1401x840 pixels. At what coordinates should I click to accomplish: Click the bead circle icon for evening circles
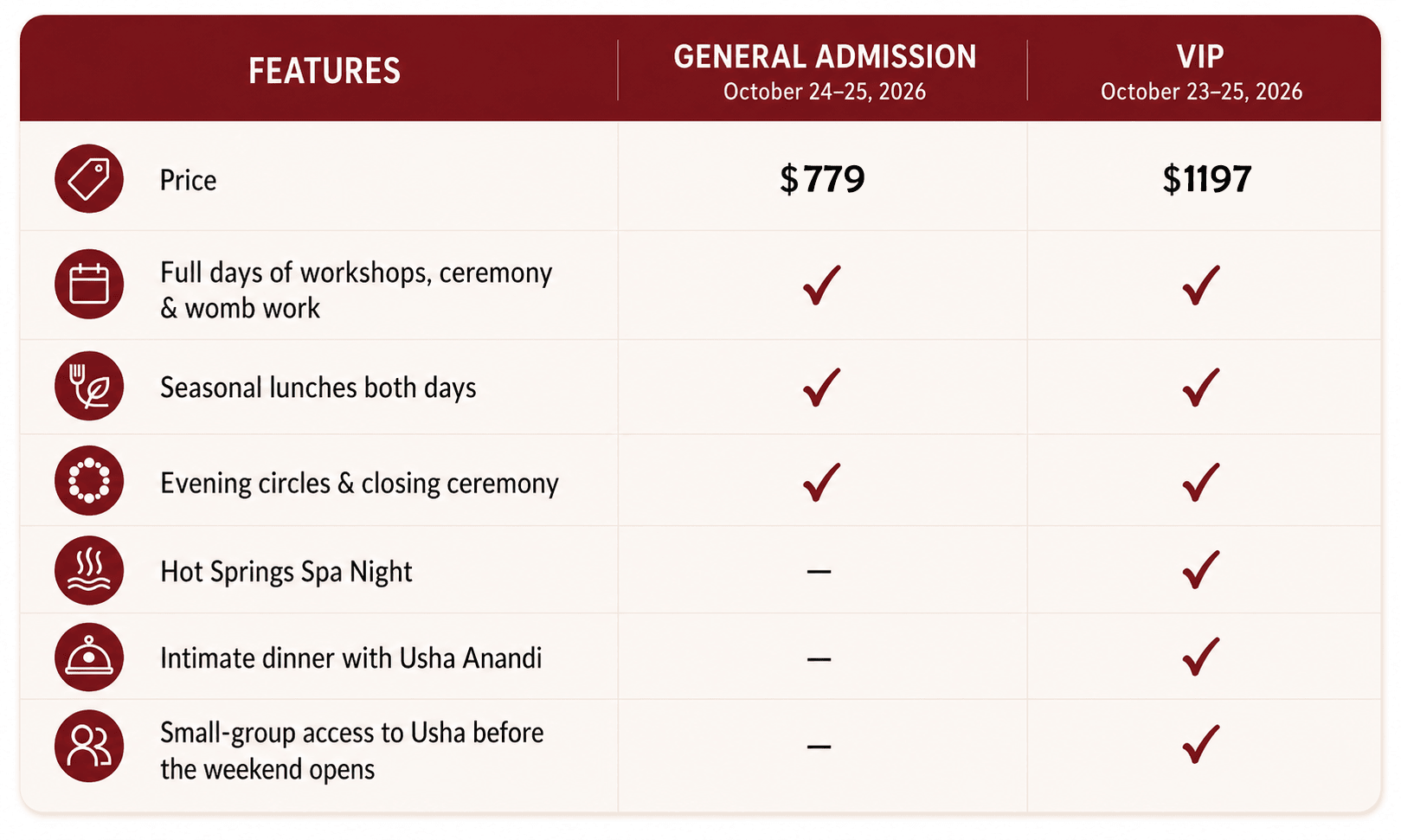pyautogui.click(x=89, y=481)
